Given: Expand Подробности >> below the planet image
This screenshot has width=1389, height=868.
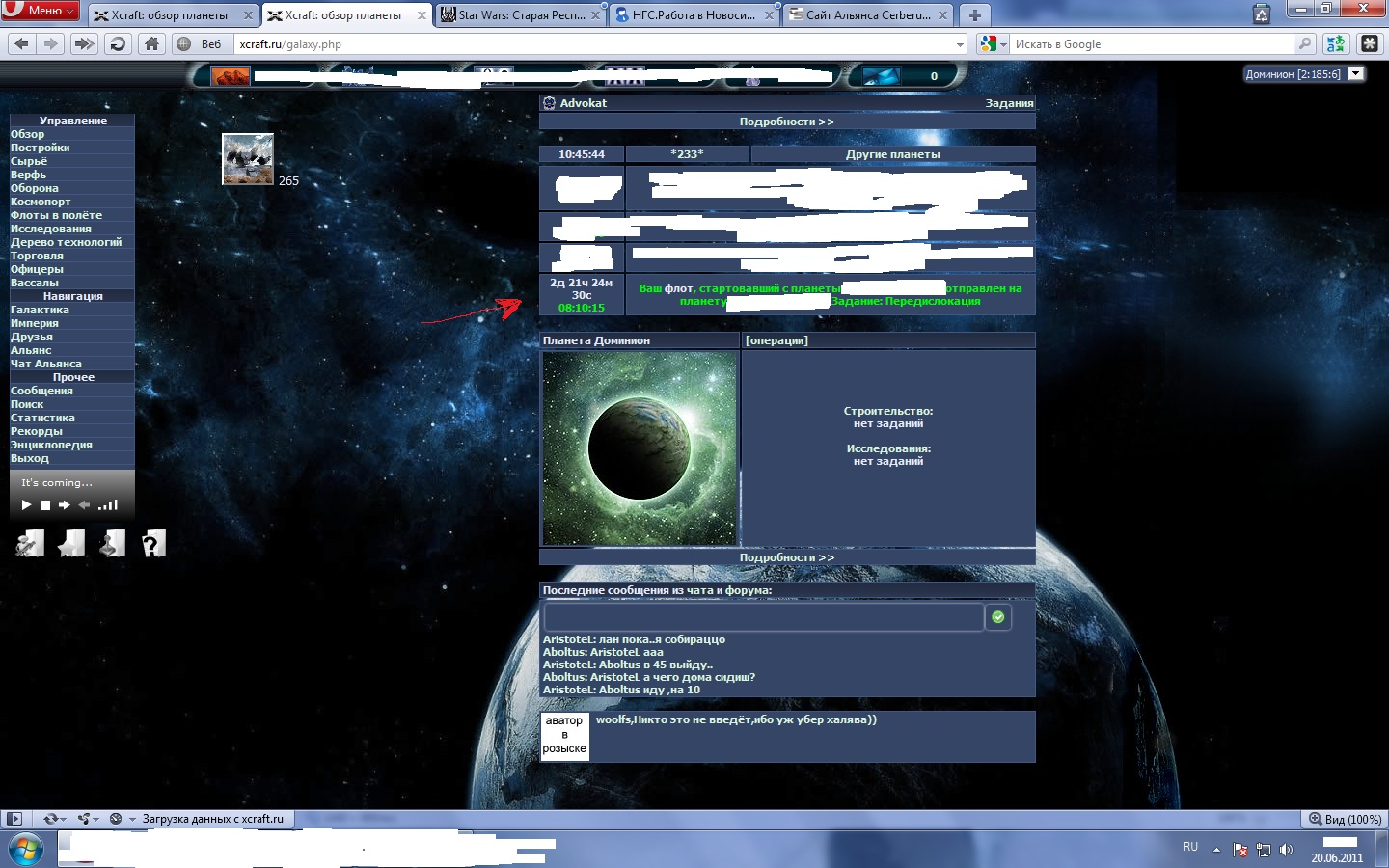Looking at the screenshot, I should click(x=787, y=557).
